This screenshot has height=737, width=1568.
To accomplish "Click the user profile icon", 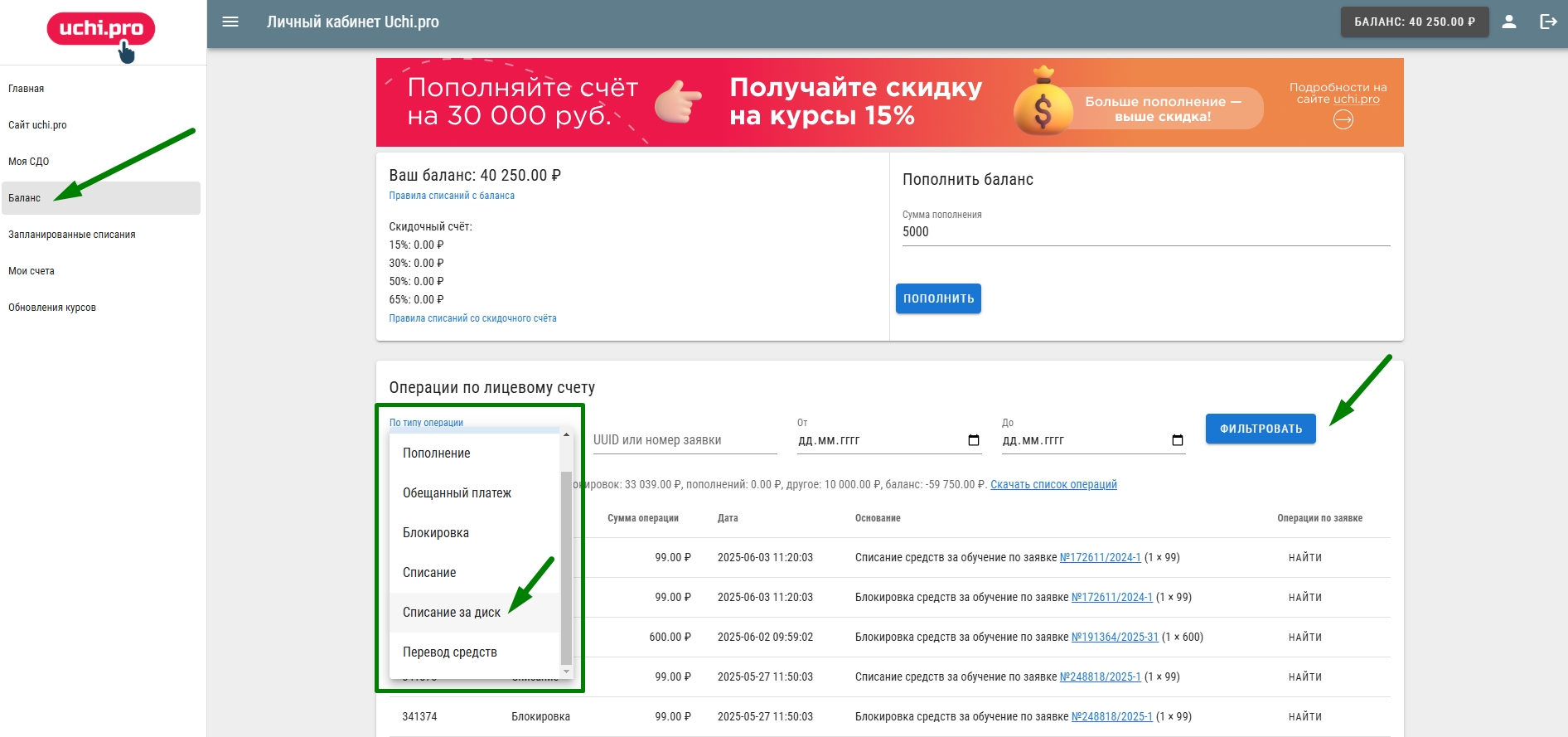I will [1509, 22].
